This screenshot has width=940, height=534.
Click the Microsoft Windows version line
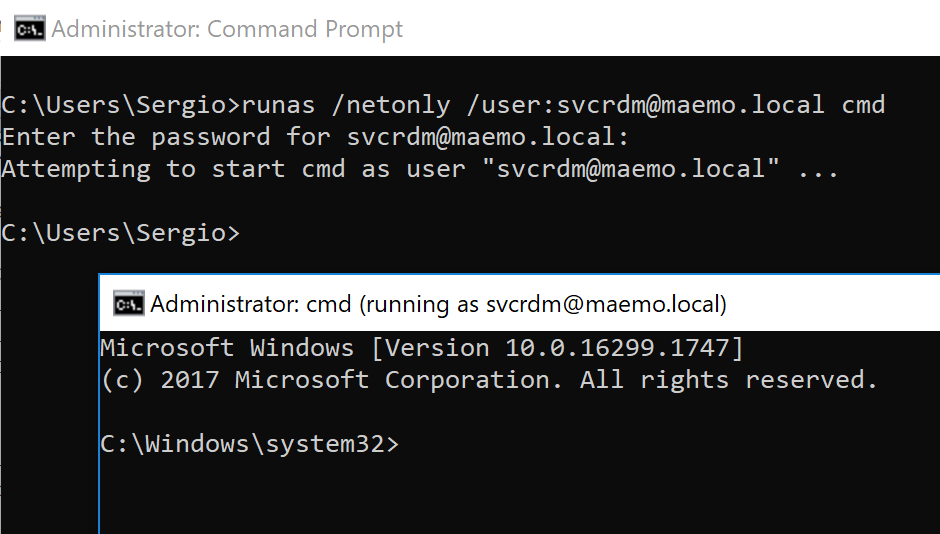coord(420,348)
